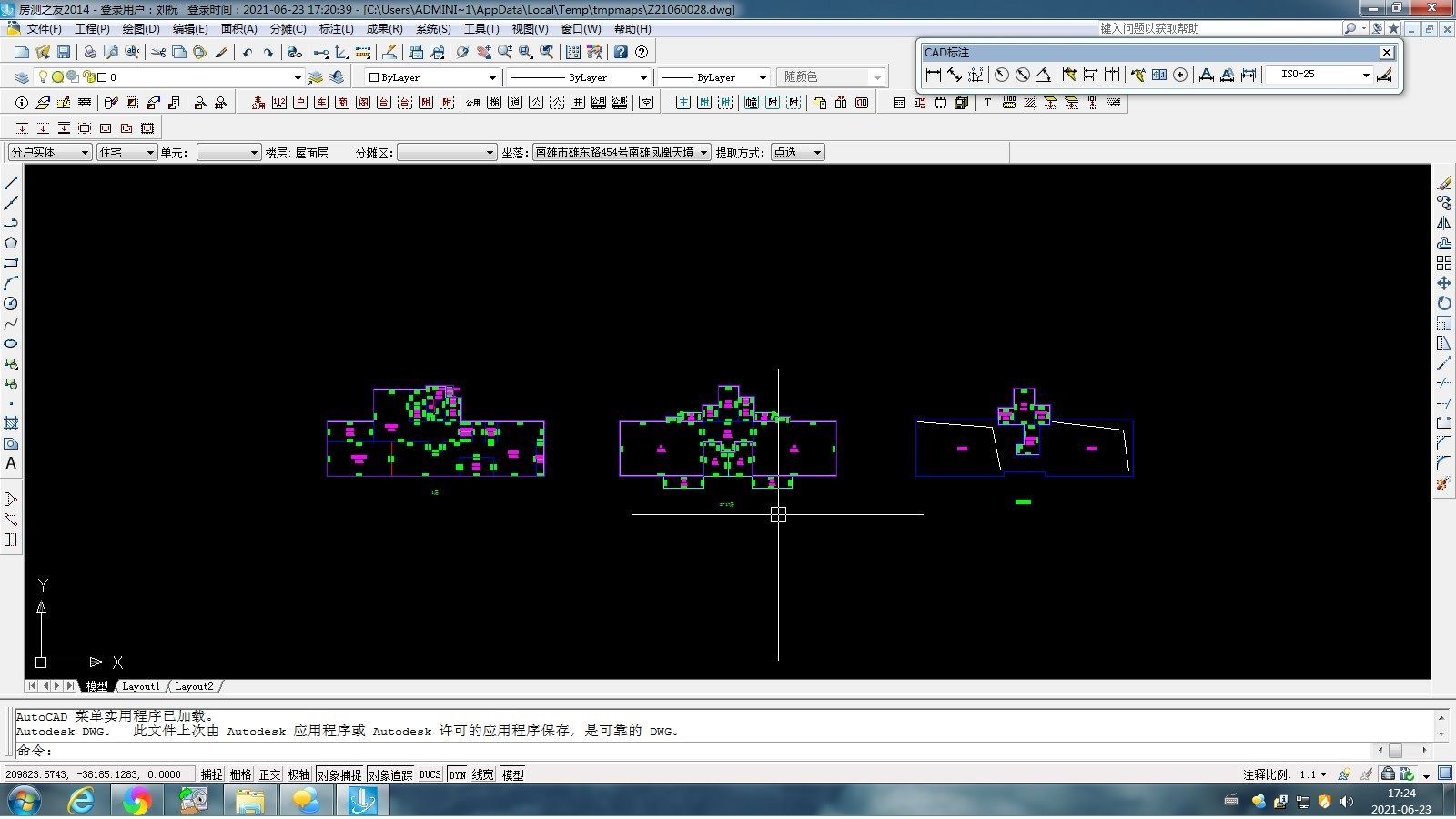Viewport: 1456px width, 819px height.
Task: Click the Linear dimension icon in CAD标注 toolbar
Action: pos(934,75)
